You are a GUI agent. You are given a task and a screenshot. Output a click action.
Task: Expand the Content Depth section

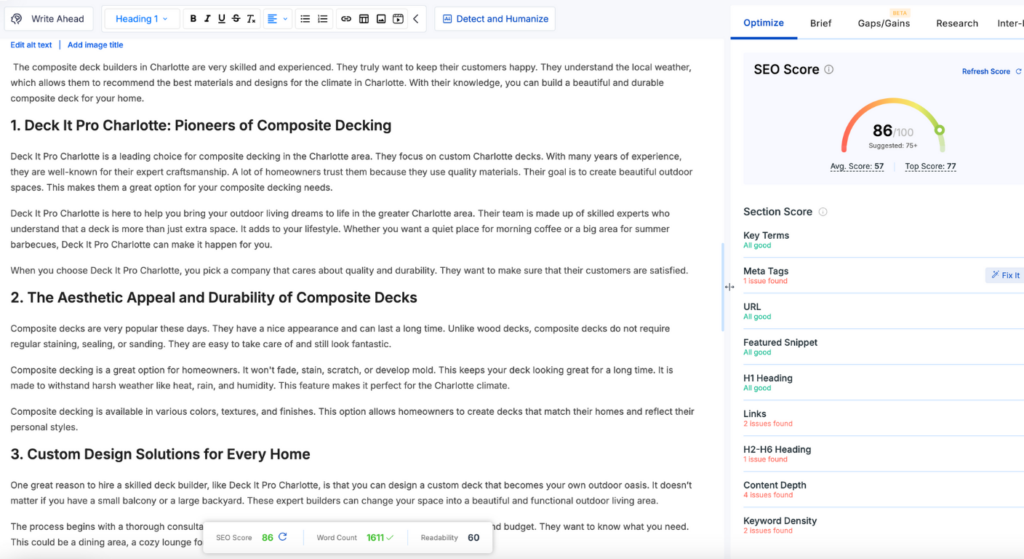[x=883, y=490]
